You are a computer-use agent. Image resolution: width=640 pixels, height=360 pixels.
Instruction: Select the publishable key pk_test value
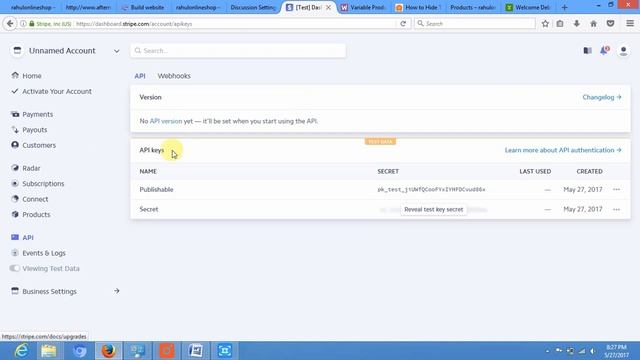(431, 190)
